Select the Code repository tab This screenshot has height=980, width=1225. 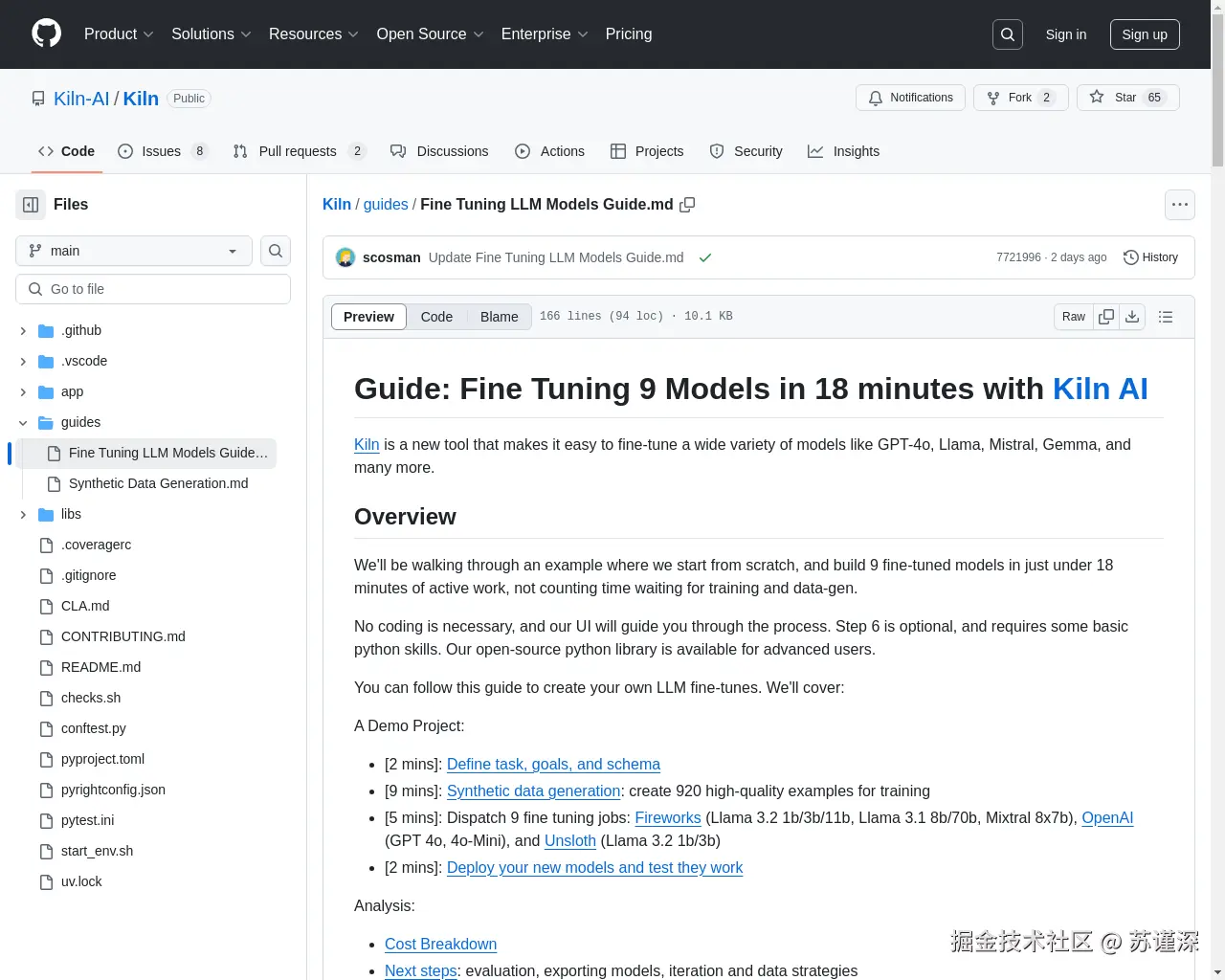(x=66, y=151)
